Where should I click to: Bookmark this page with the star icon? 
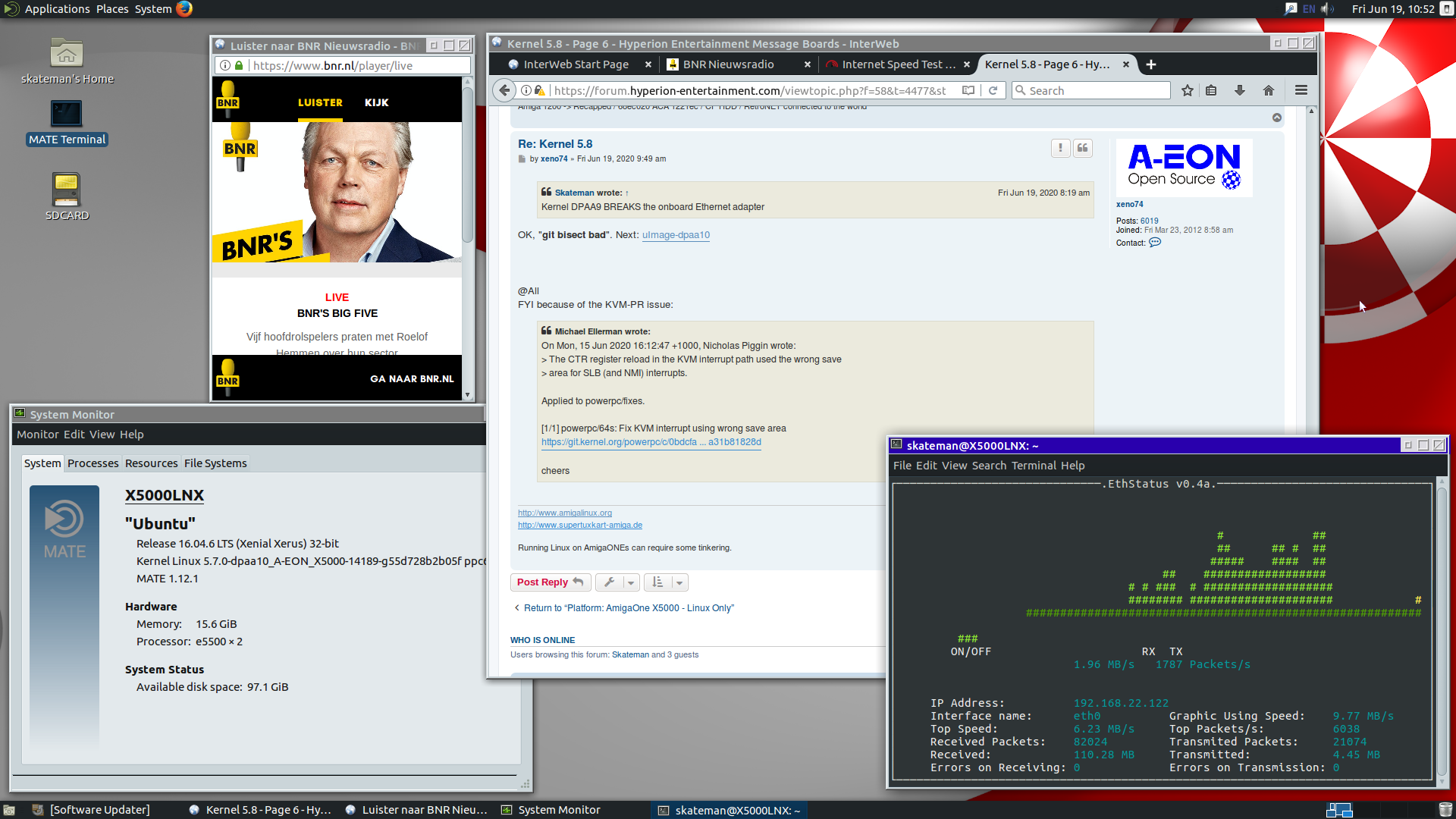[x=1188, y=90]
